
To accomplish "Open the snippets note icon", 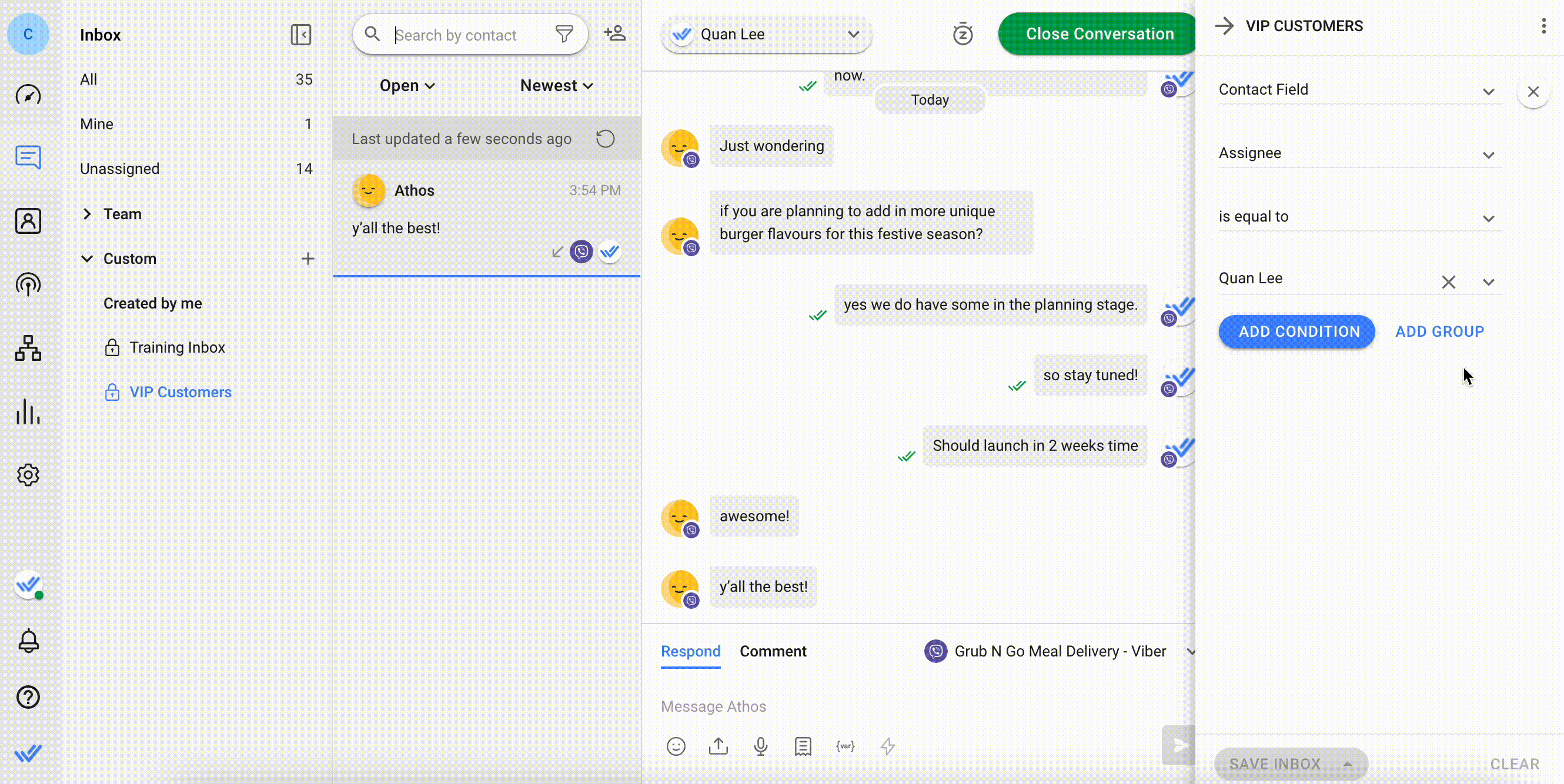I will (803, 746).
